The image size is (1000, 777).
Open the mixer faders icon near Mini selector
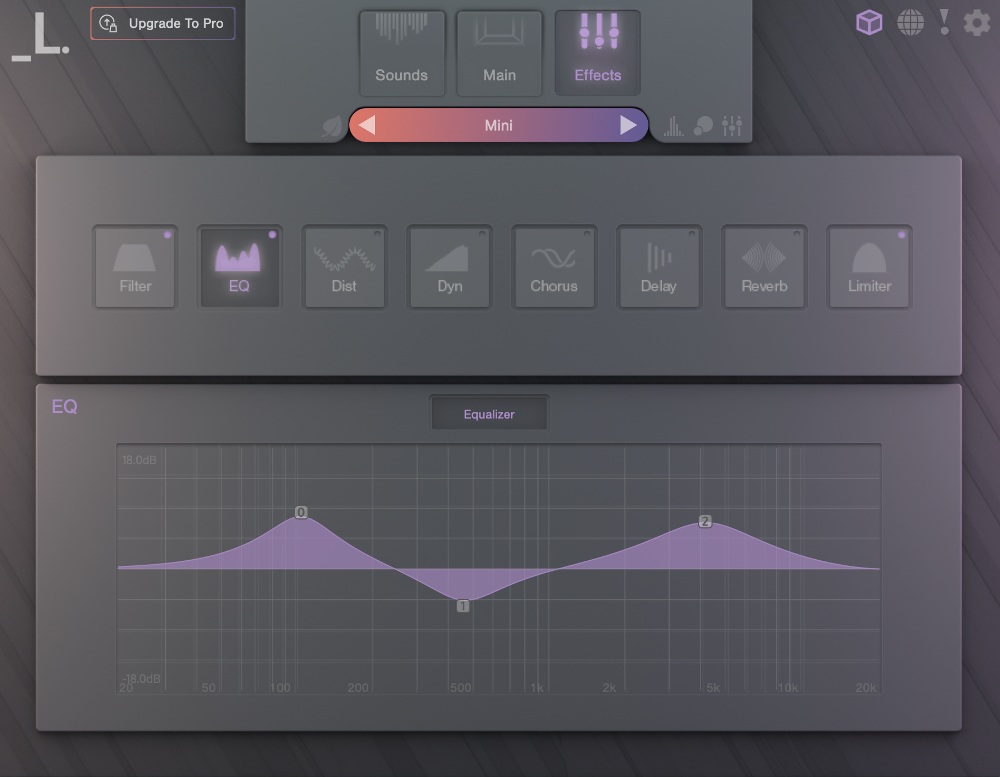tap(731, 124)
